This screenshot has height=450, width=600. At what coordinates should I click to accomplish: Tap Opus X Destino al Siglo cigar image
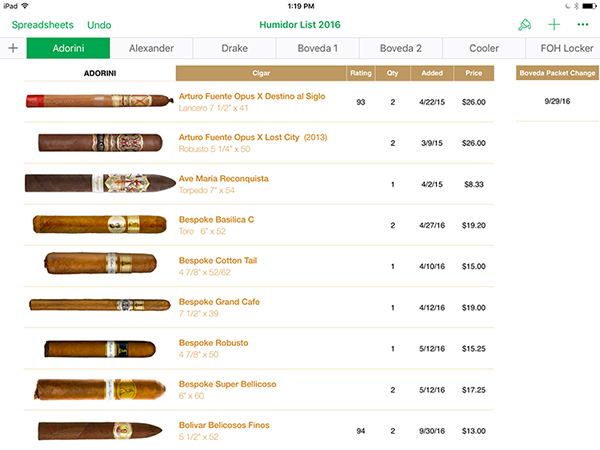click(x=99, y=101)
